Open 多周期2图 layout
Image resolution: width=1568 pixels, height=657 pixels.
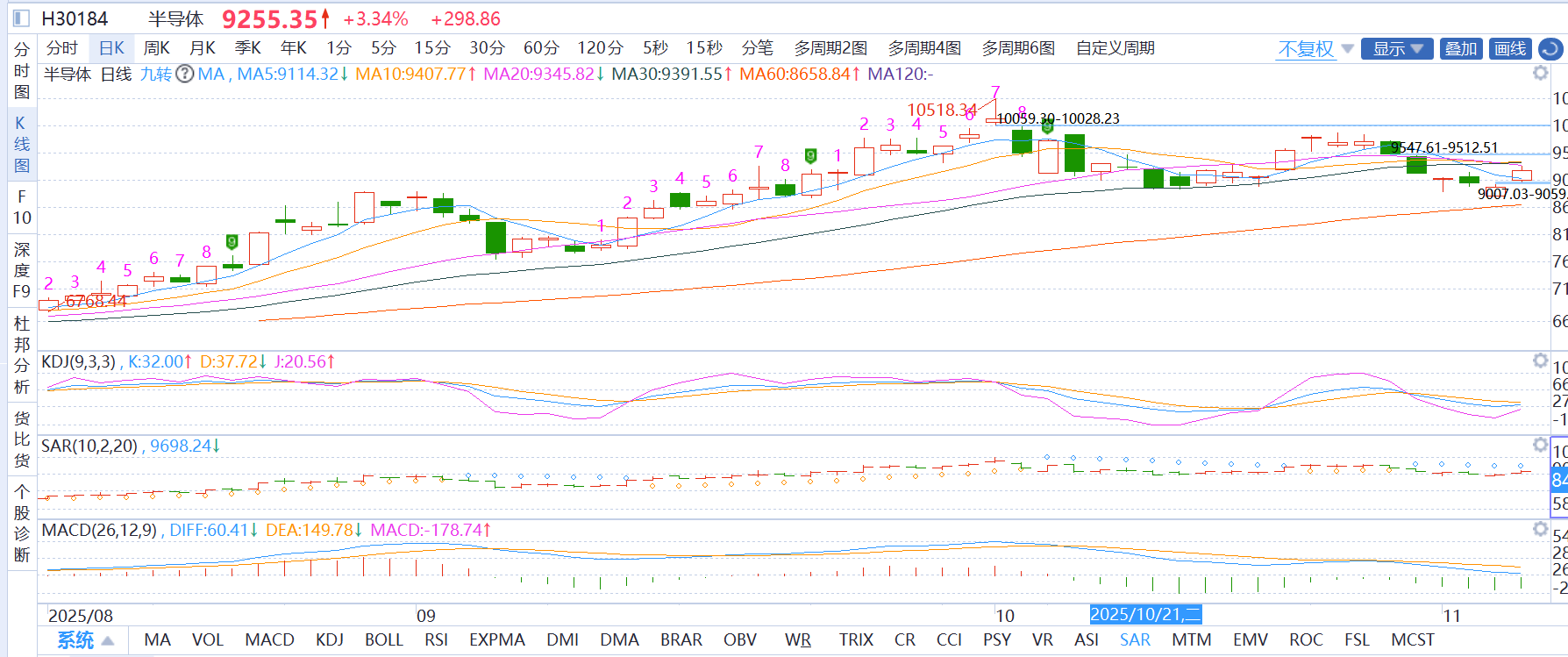(x=830, y=48)
